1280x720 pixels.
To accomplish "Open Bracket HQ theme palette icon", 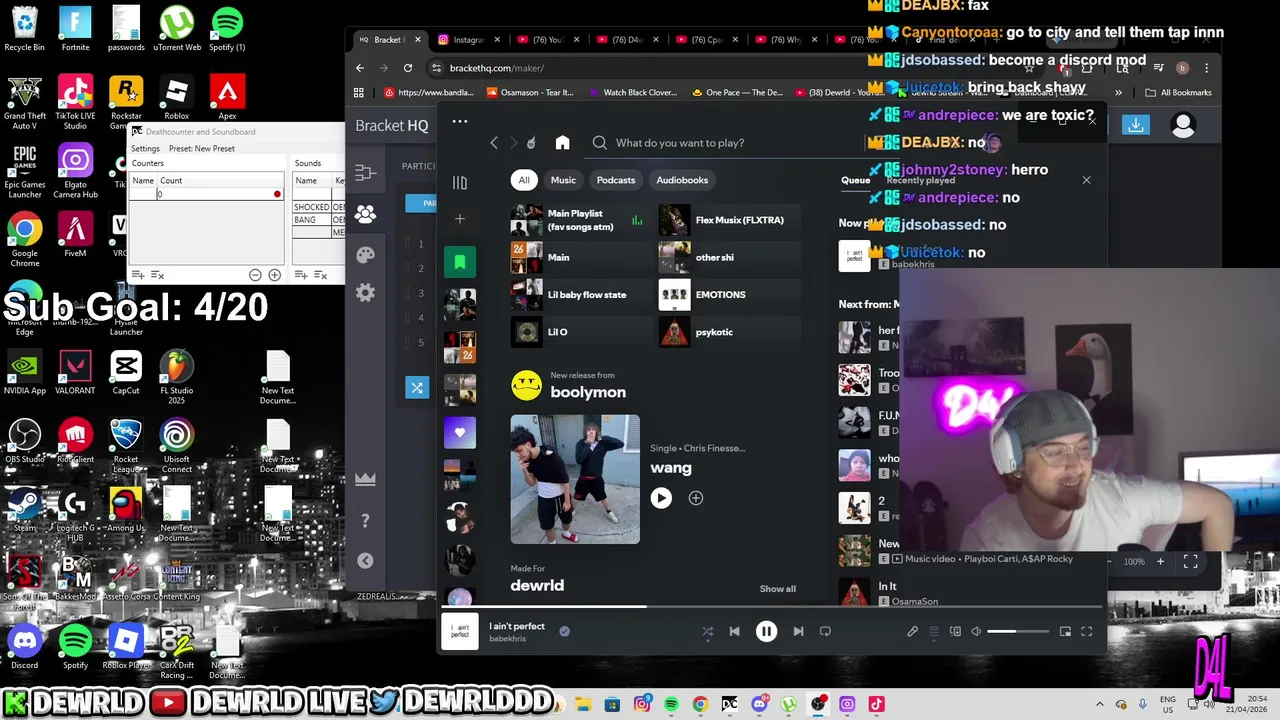I will click(x=365, y=255).
